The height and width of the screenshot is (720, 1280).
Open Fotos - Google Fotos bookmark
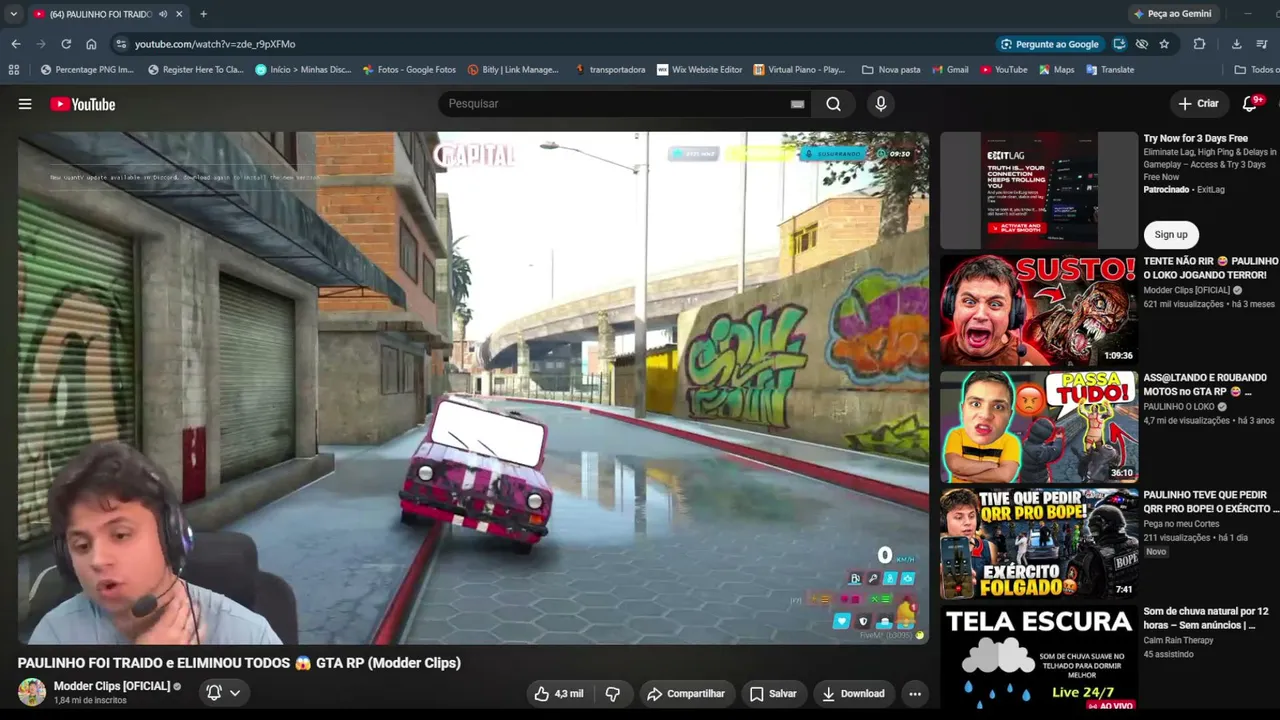[409, 70]
